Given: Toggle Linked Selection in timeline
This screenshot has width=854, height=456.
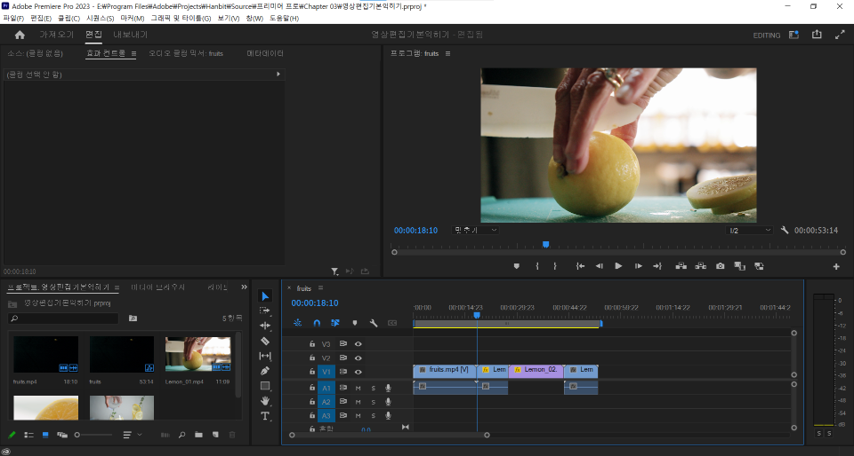Looking at the screenshot, I should pyautogui.click(x=335, y=323).
